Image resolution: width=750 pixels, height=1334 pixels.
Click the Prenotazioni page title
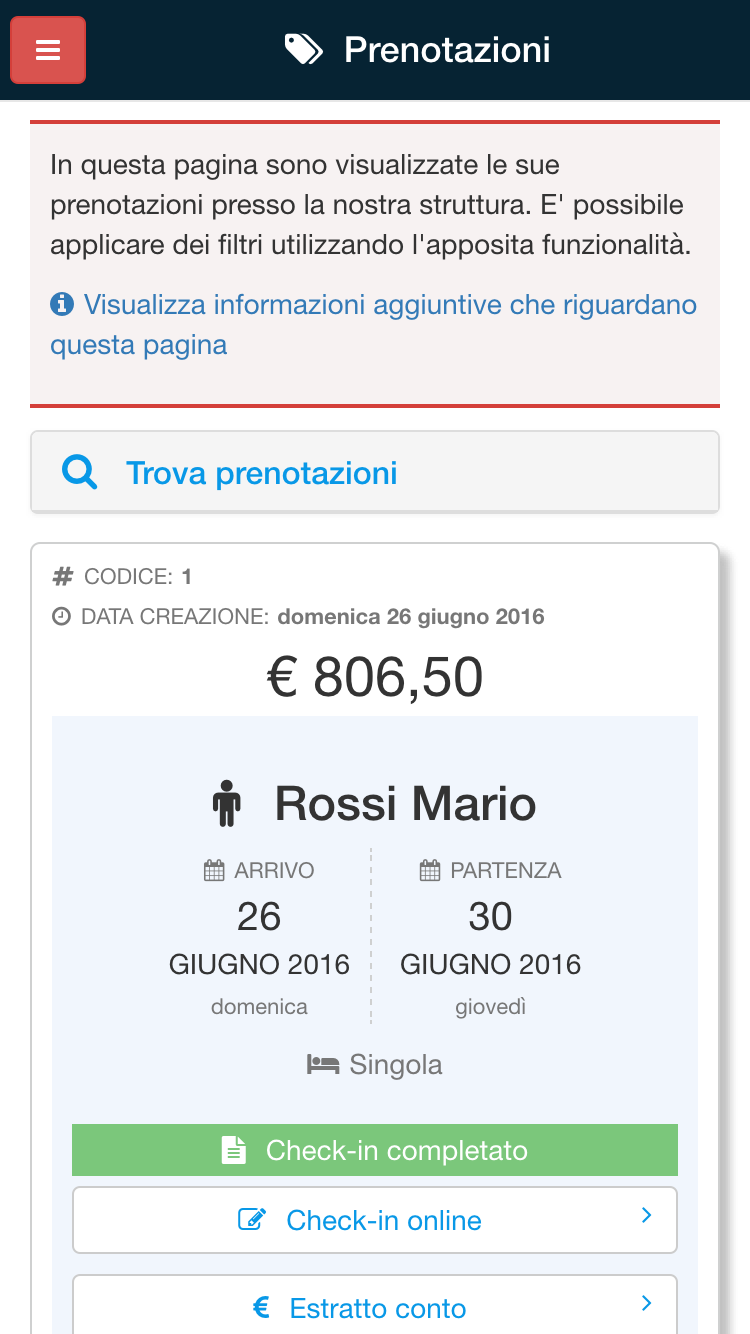tap(447, 49)
